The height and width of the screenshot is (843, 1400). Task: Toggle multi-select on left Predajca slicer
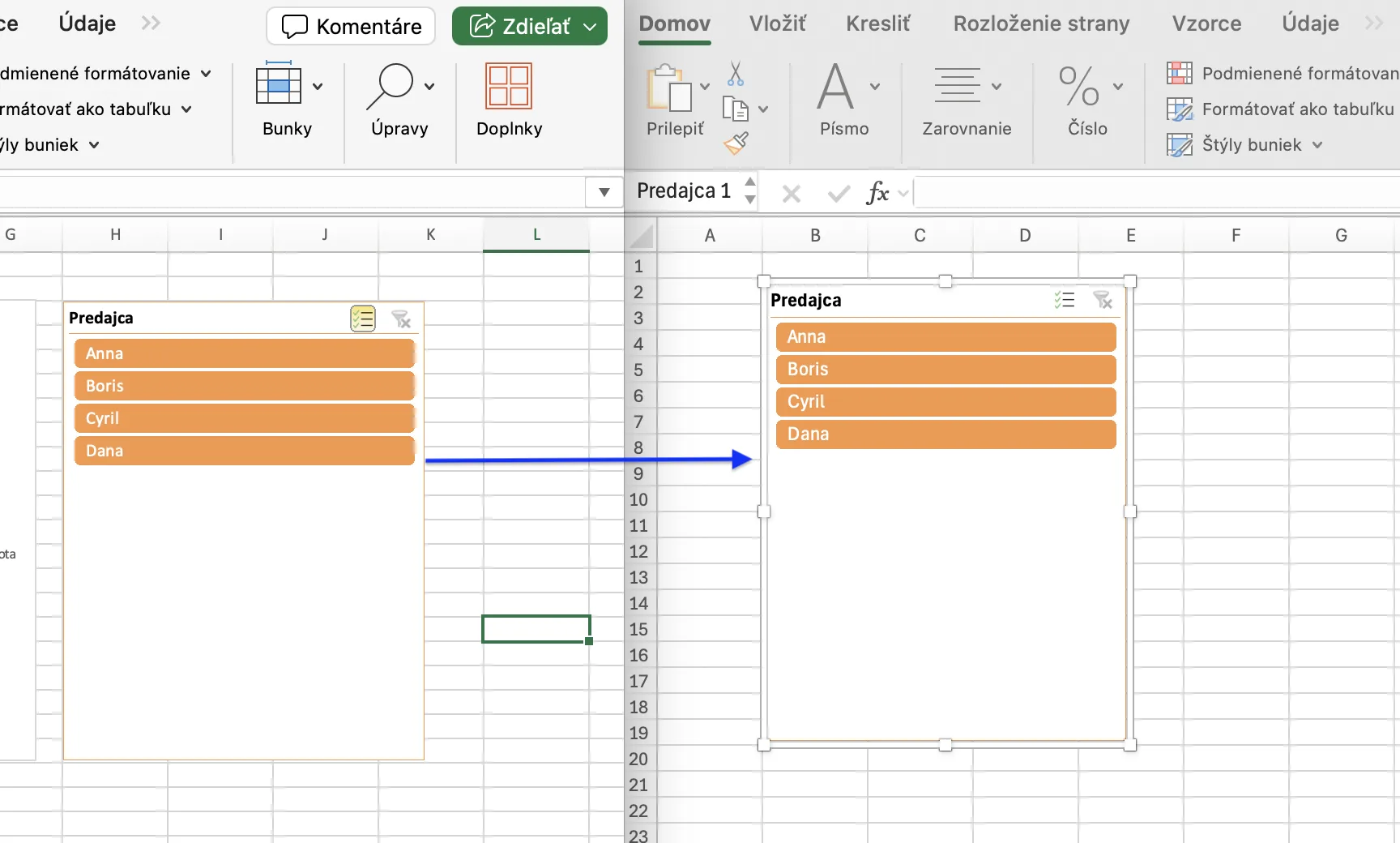(x=363, y=319)
